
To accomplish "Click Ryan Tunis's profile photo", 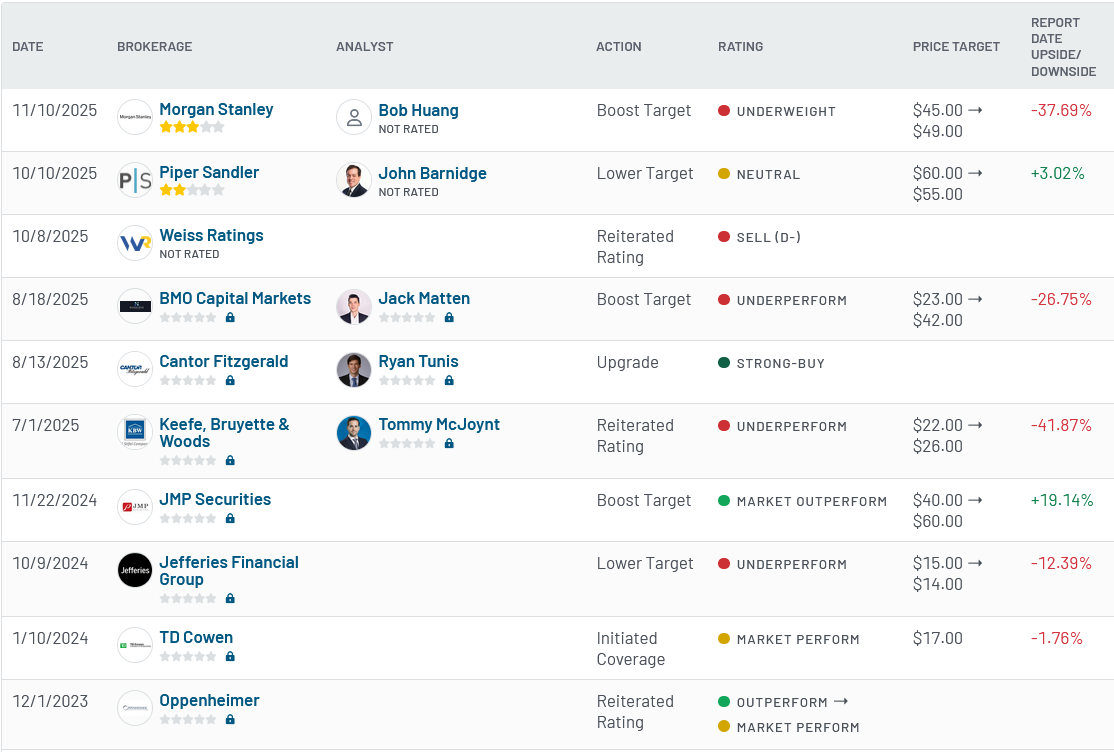I will click(354, 370).
